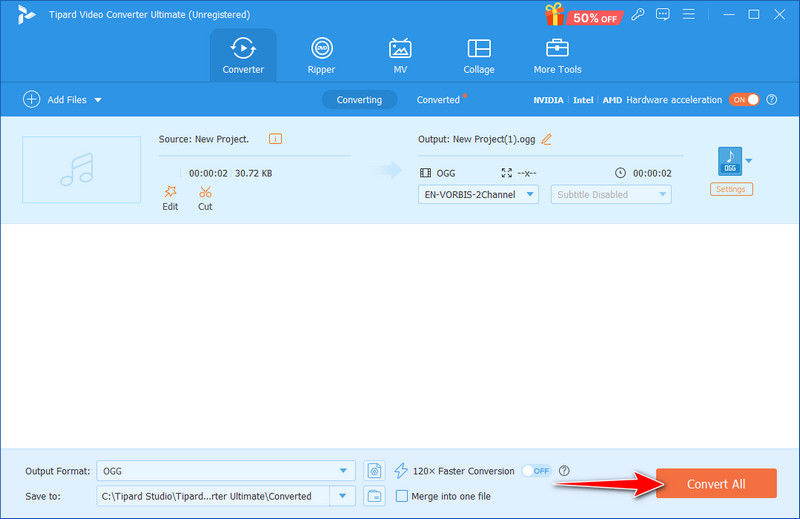Show the Converting list
800x519 pixels.
pos(359,100)
